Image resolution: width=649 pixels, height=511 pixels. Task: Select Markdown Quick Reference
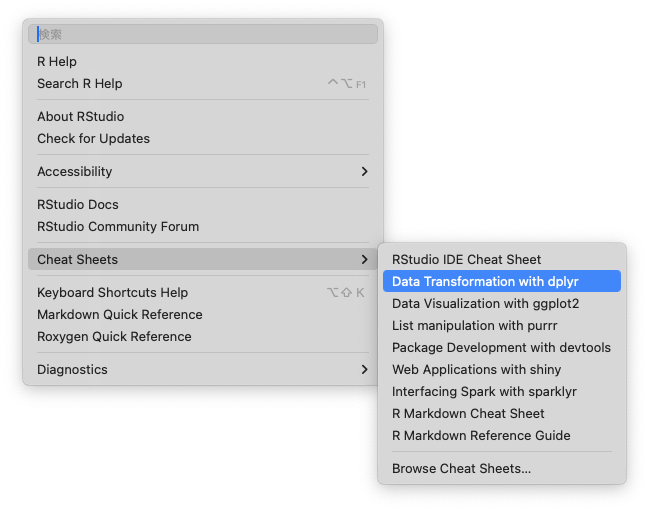(x=120, y=315)
